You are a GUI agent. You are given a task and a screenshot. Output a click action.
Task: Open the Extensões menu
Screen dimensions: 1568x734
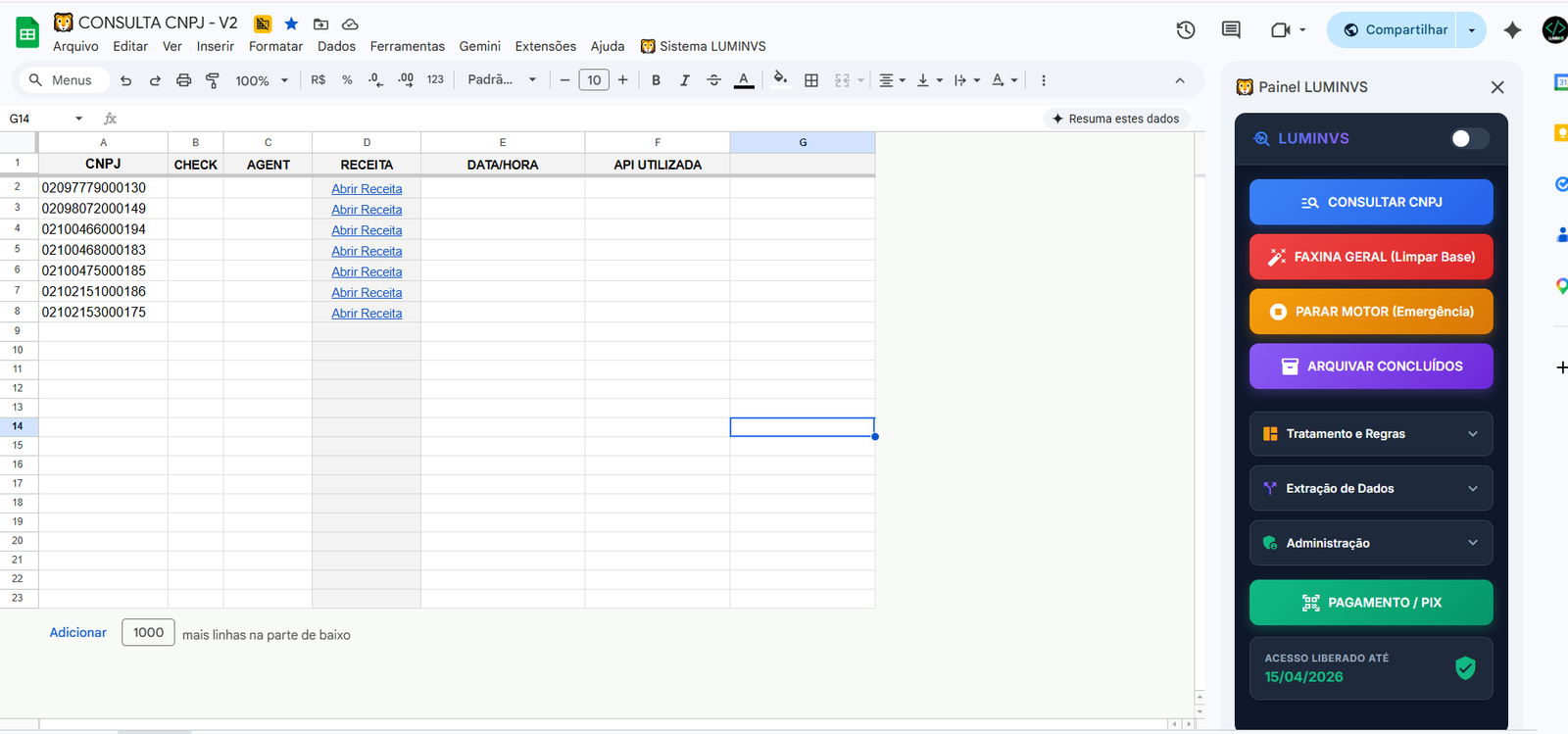[545, 46]
